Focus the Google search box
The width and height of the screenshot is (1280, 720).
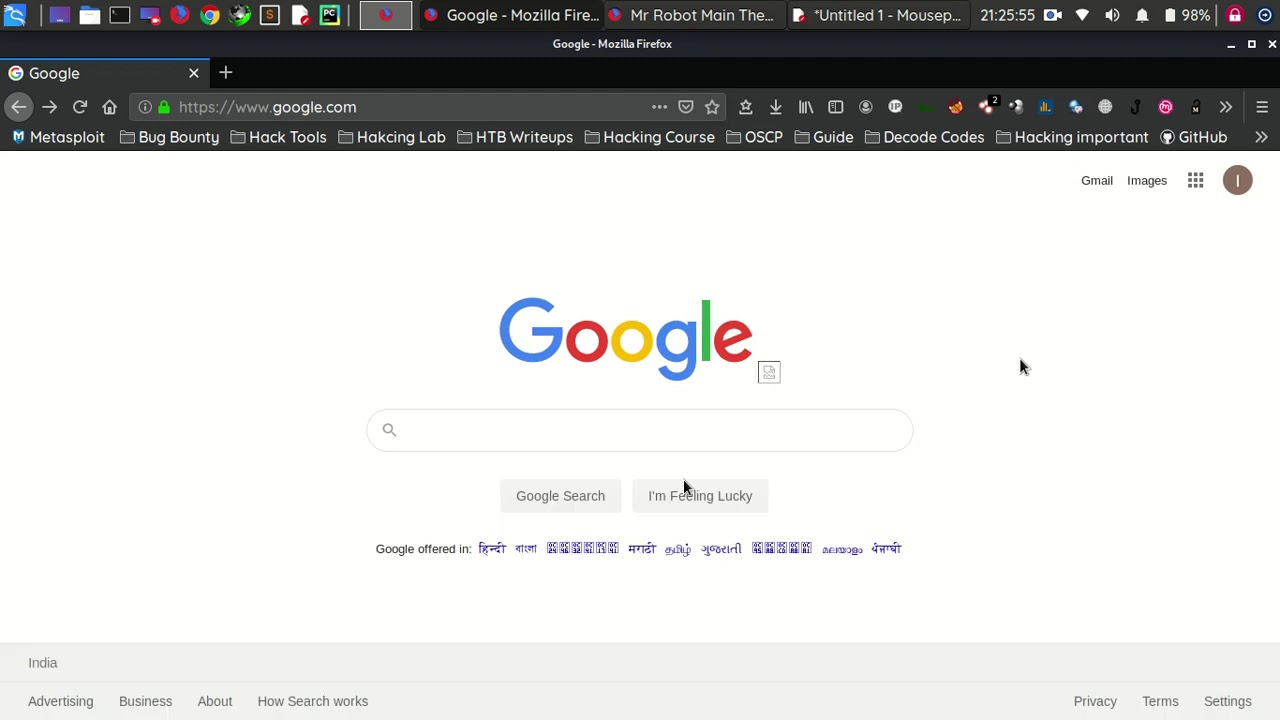(x=640, y=430)
